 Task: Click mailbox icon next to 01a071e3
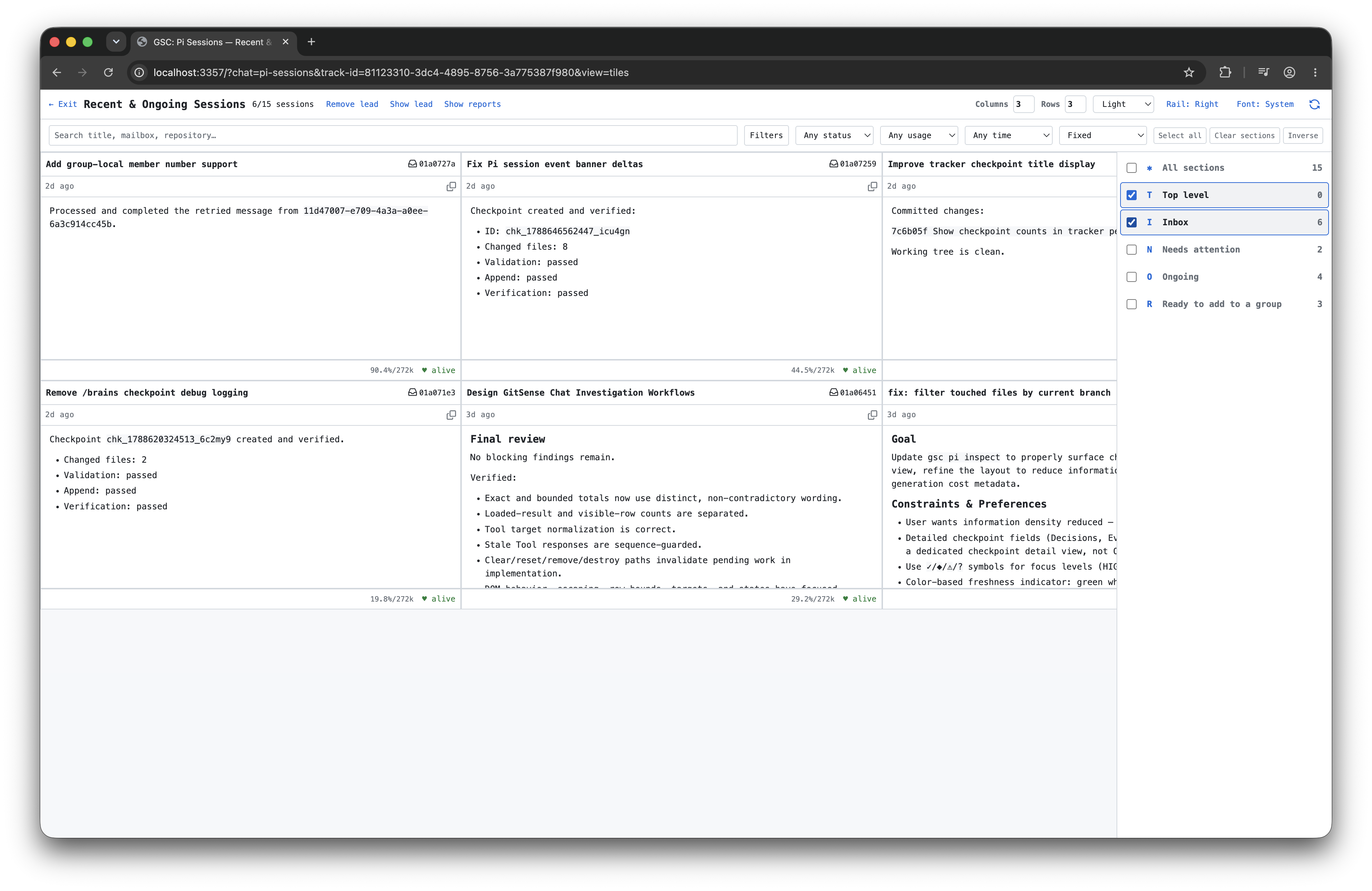(x=412, y=392)
